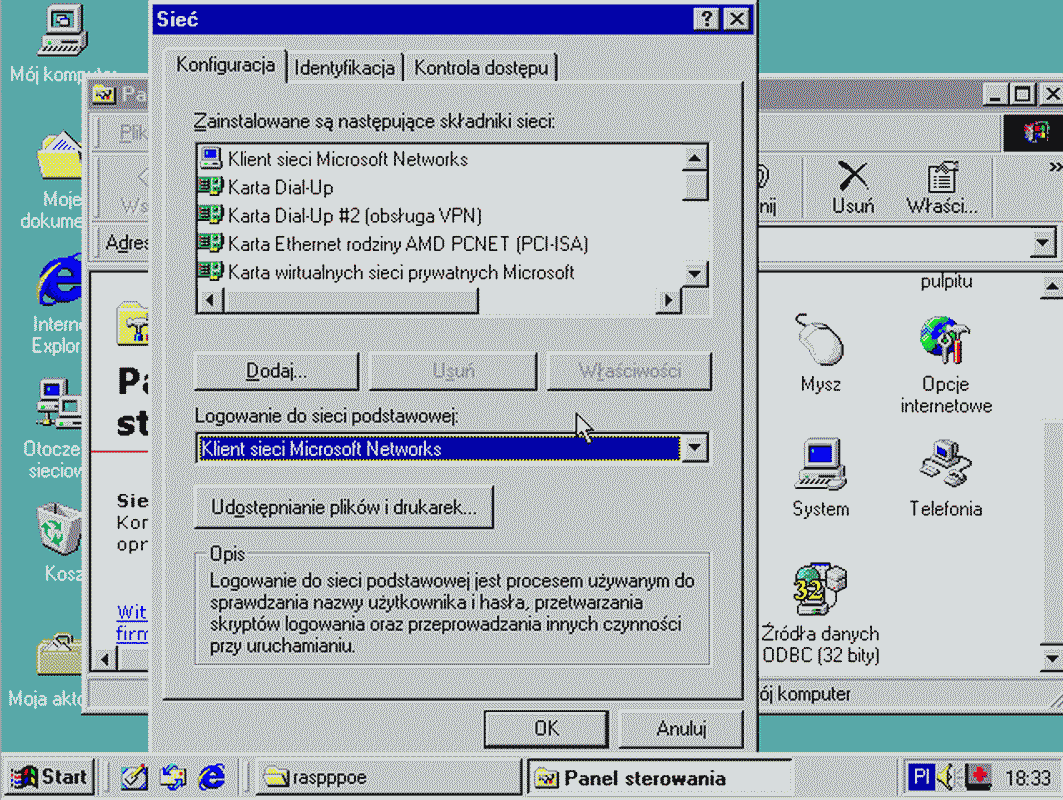Expand the Panel sterowania toolbar overflow chevron
Image resolution: width=1063 pixels, height=800 pixels.
[1054, 167]
